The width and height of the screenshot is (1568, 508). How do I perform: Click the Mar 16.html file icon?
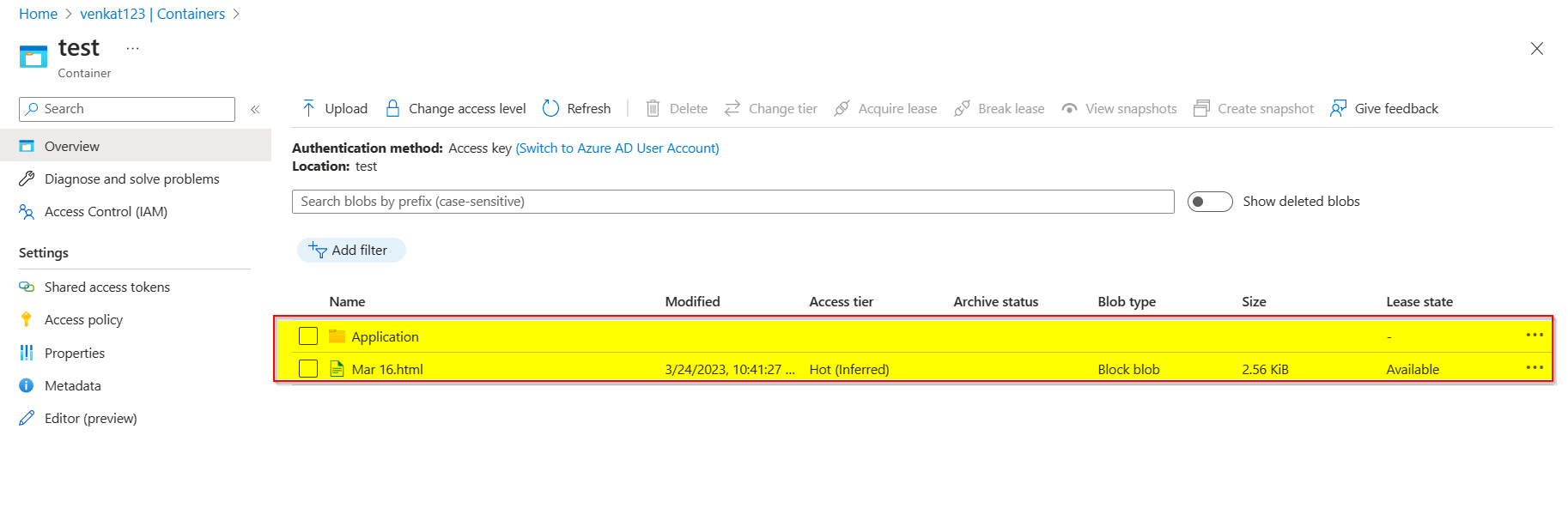[x=337, y=369]
